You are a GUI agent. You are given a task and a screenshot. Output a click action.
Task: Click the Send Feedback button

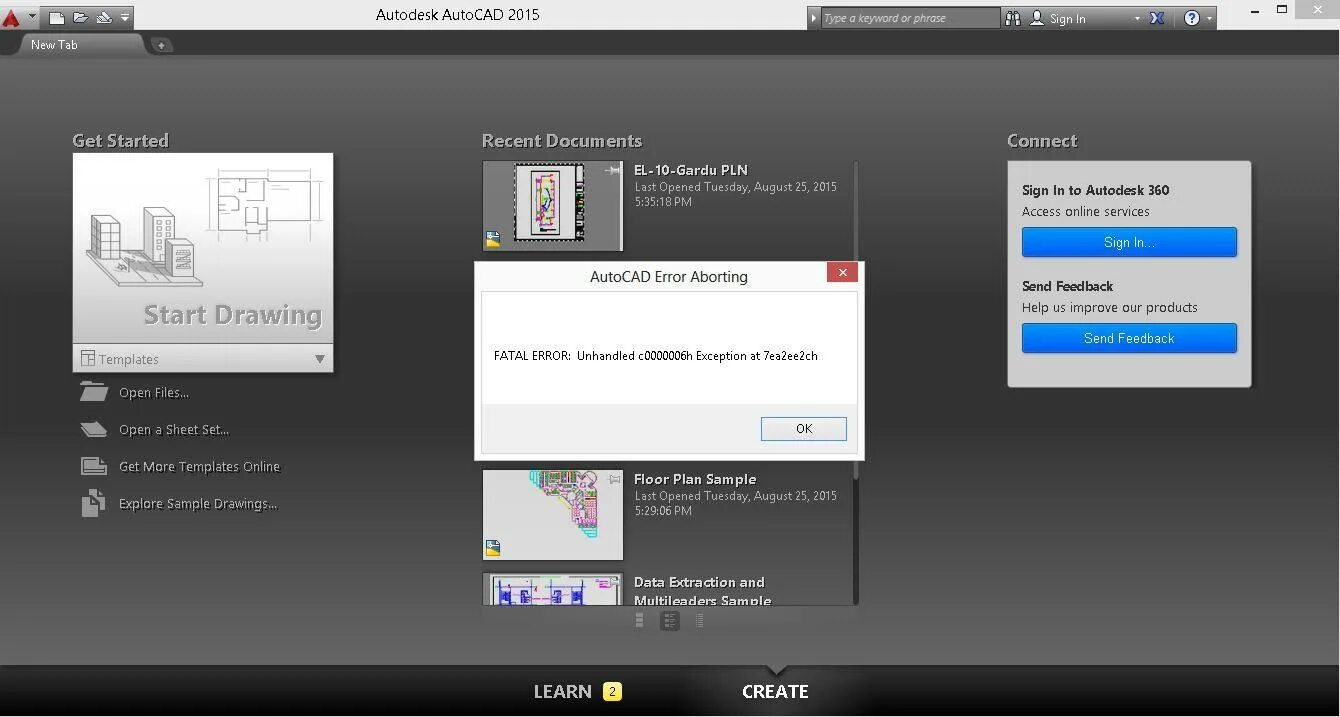pyautogui.click(x=1129, y=338)
